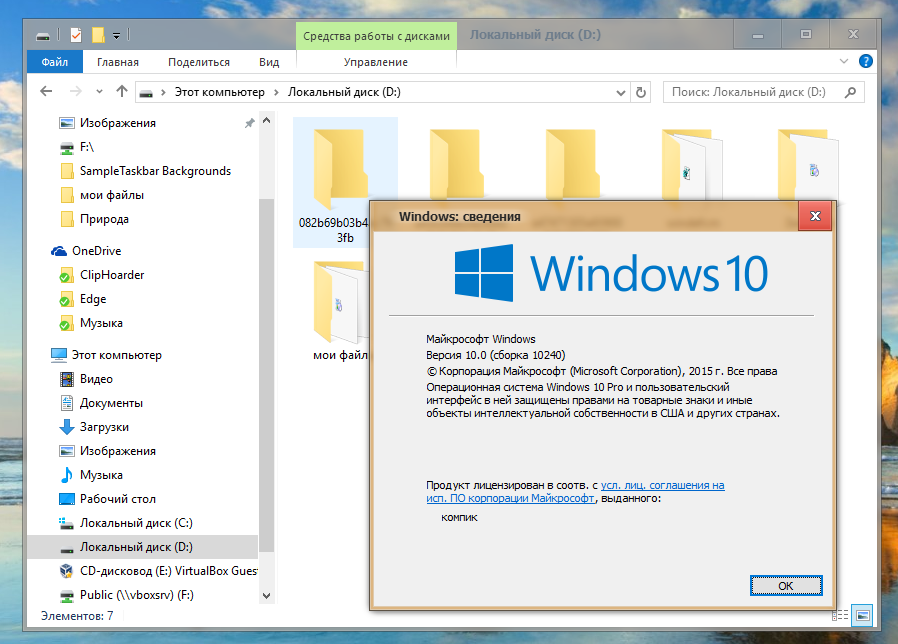Open Explorer help question mark icon
This screenshot has width=898, height=644.
click(865, 61)
